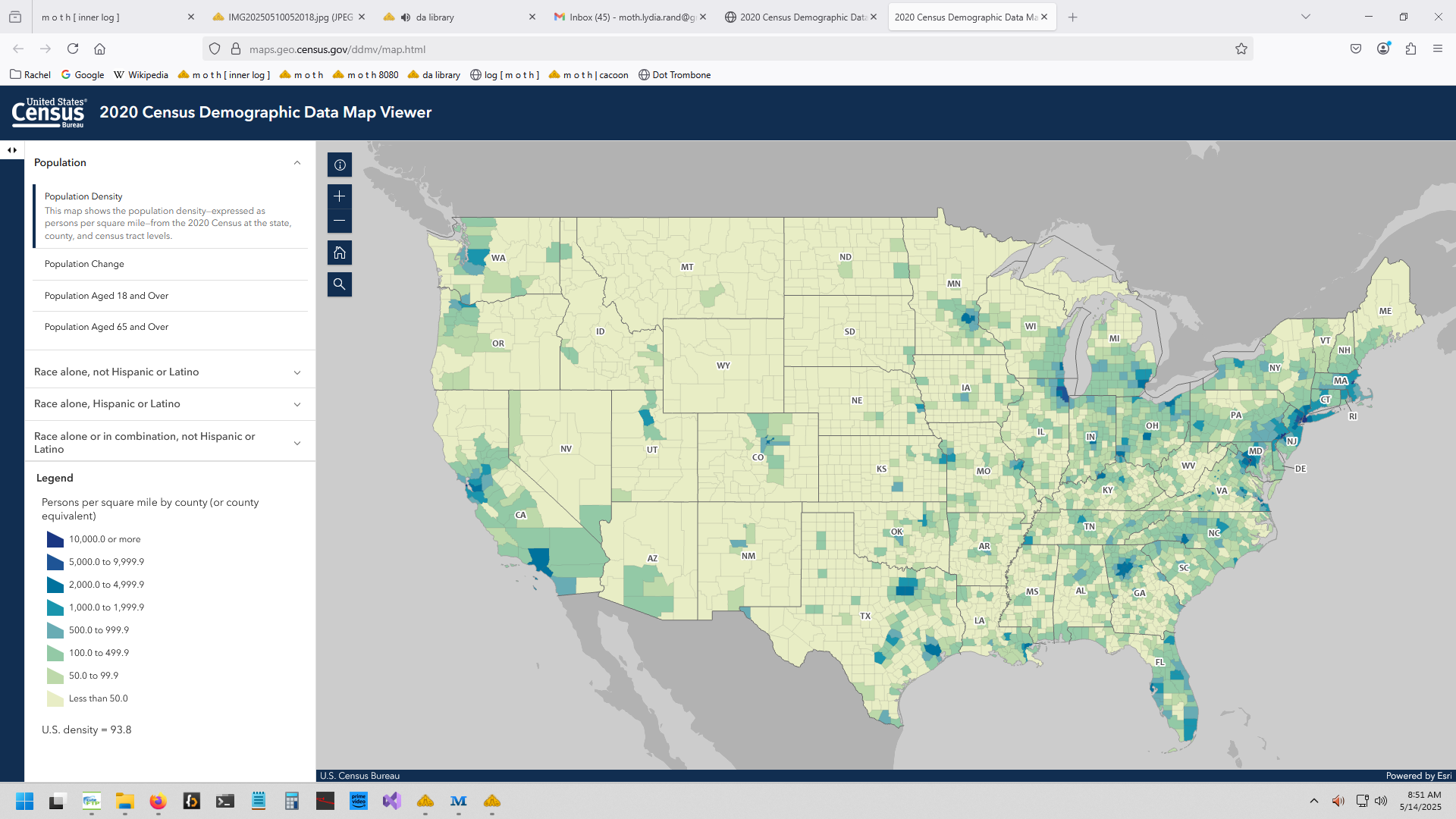Screen dimensions: 1456x819
Task: Open Dot Trombone bookmark
Action: [674, 75]
